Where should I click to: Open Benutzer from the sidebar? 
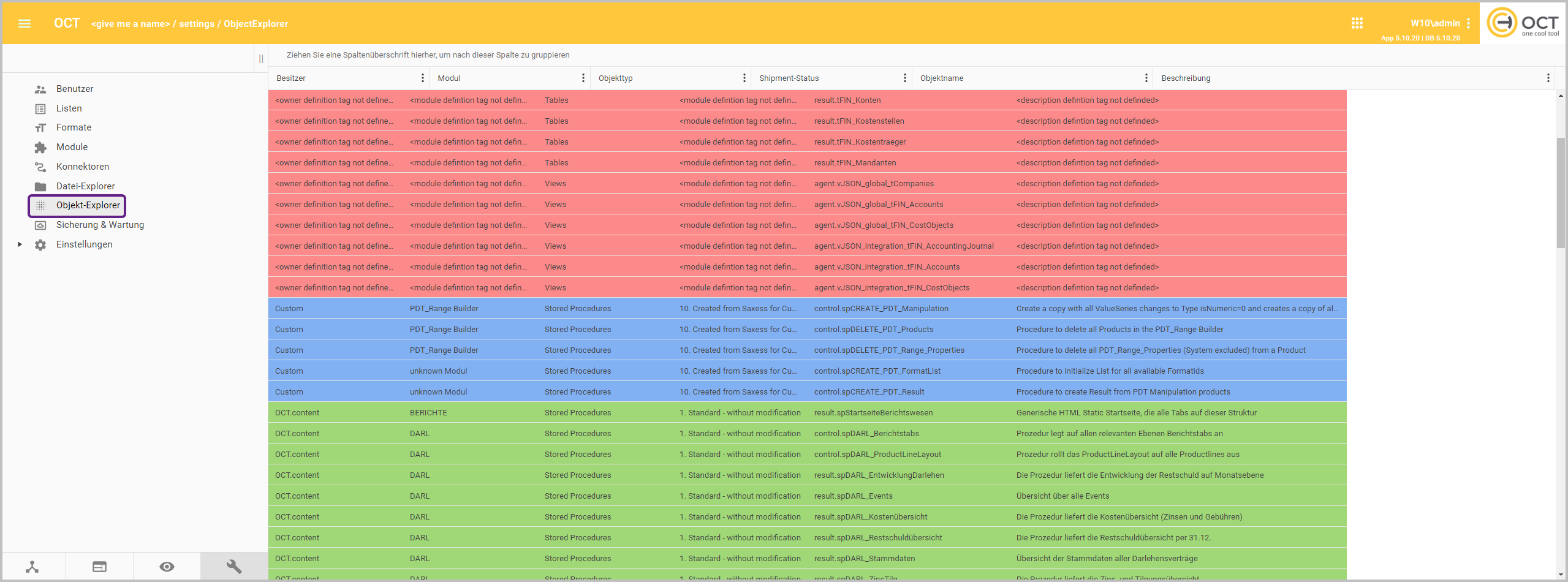pos(75,89)
